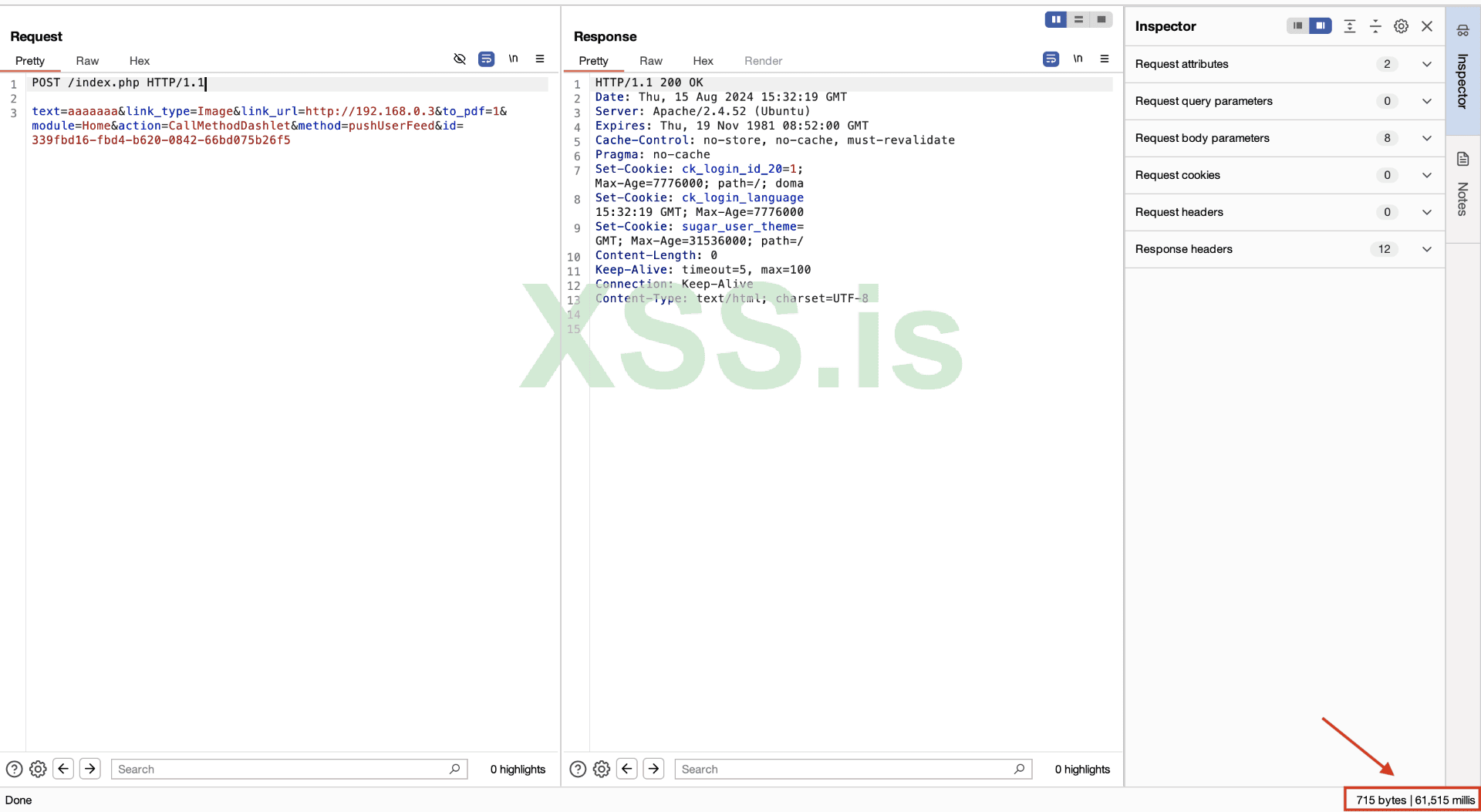Open the Response panel hamburger menu
The width and height of the screenshot is (1481, 812).
click(x=1105, y=59)
